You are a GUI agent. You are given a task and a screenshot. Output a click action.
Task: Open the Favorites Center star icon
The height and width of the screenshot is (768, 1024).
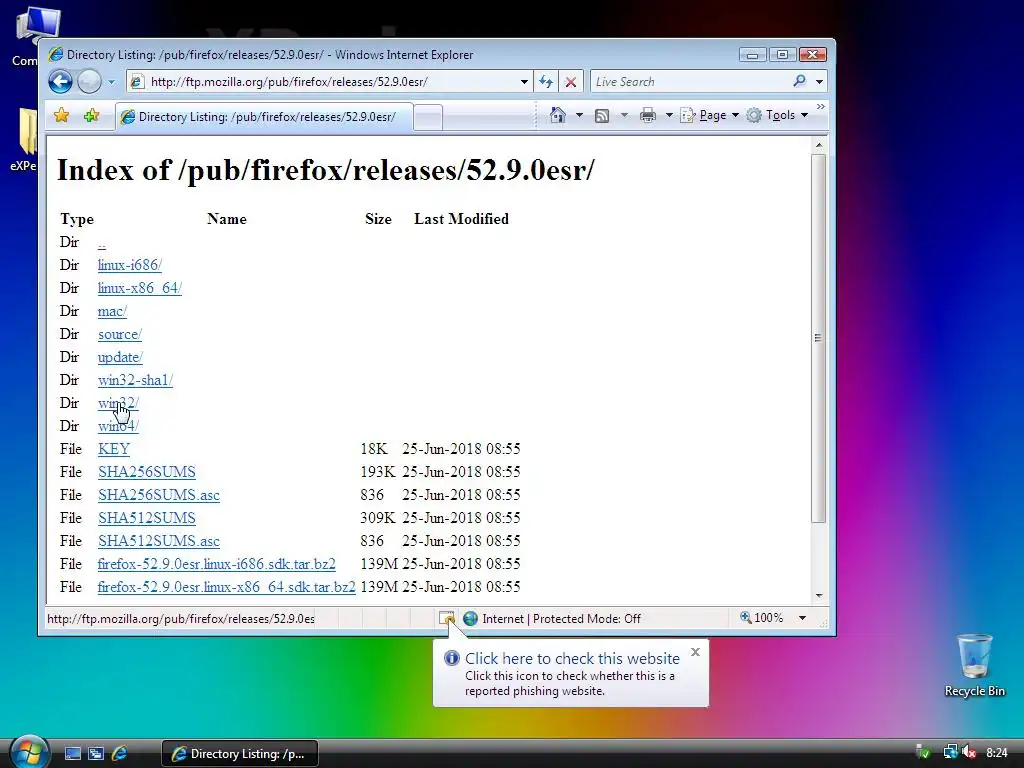tap(61, 116)
